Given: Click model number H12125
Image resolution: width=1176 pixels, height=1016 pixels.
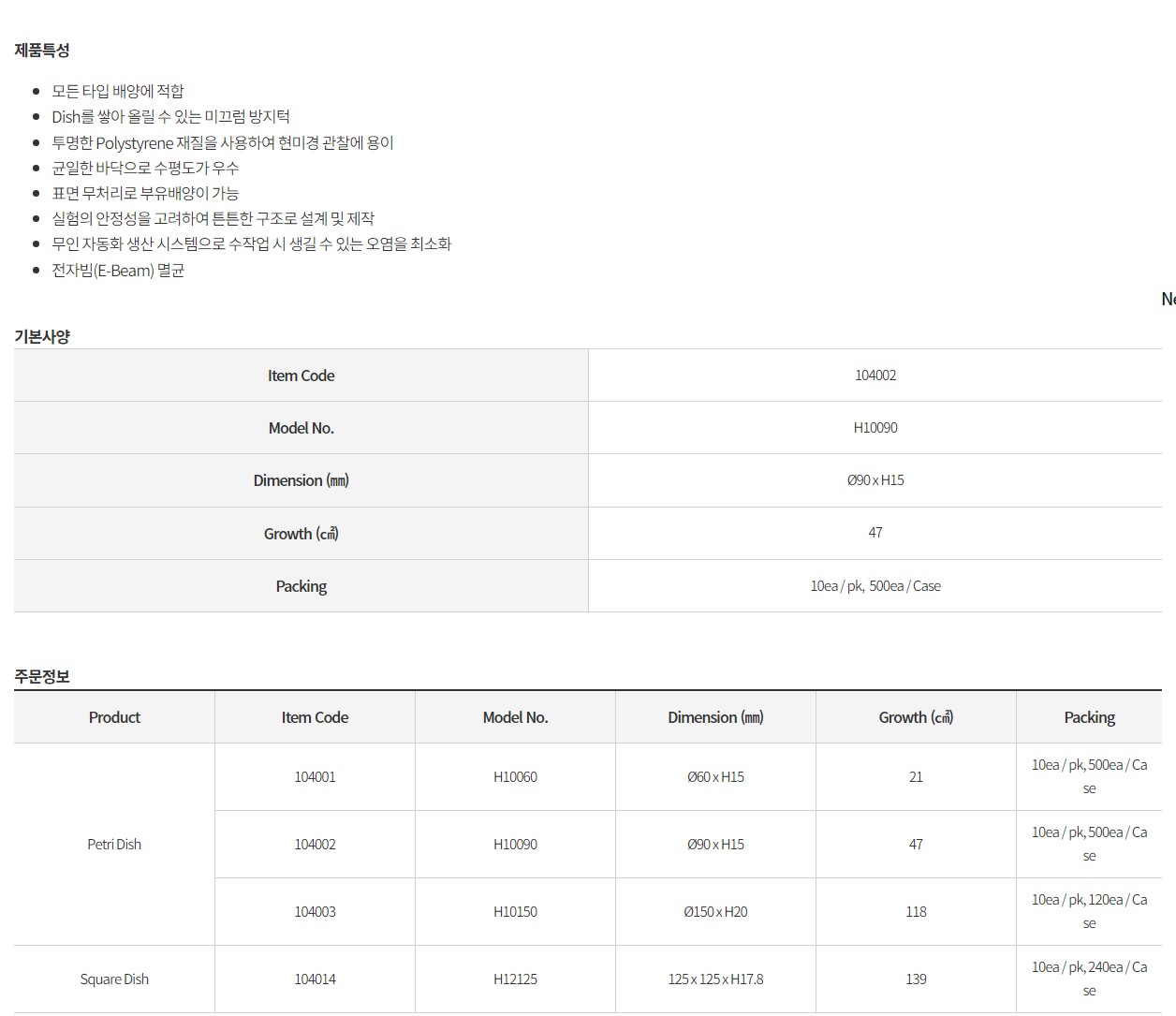Looking at the screenshot, I should (515, 979).
